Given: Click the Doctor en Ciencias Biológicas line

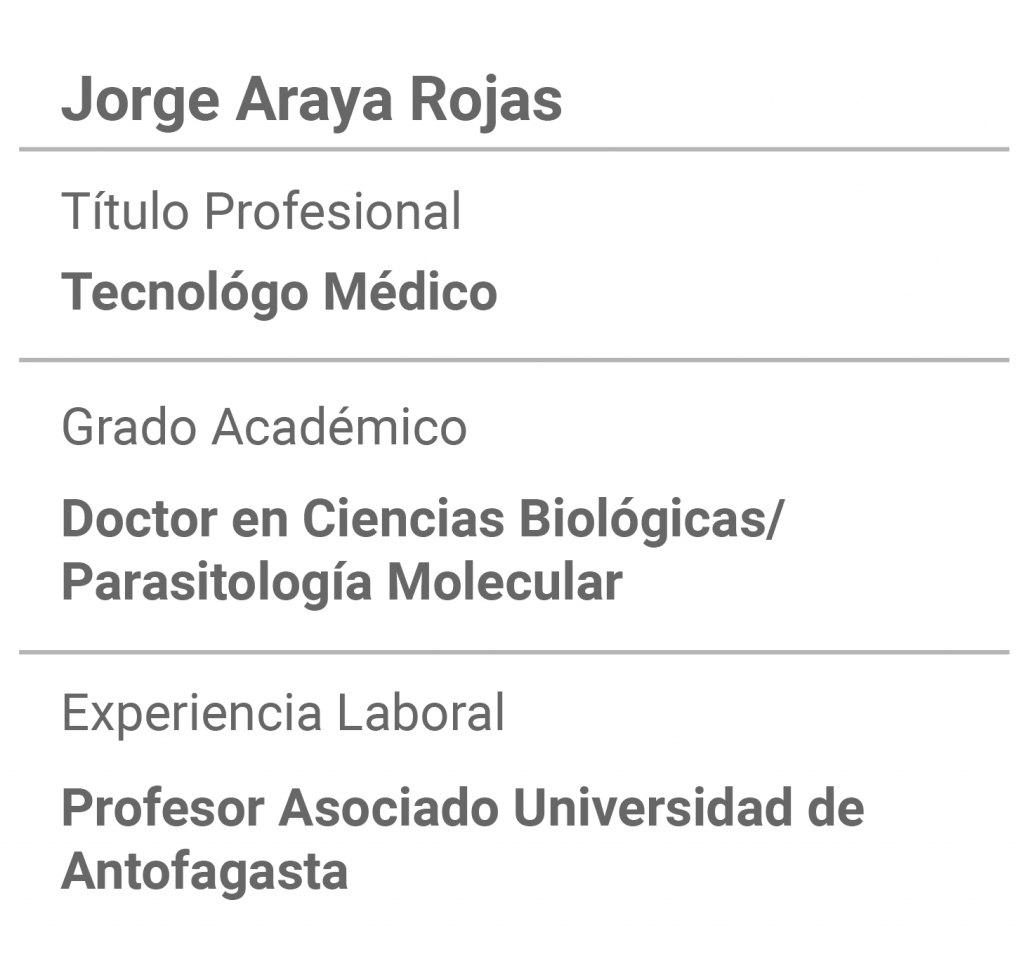Looking at the screenshot, I should 422,520.
